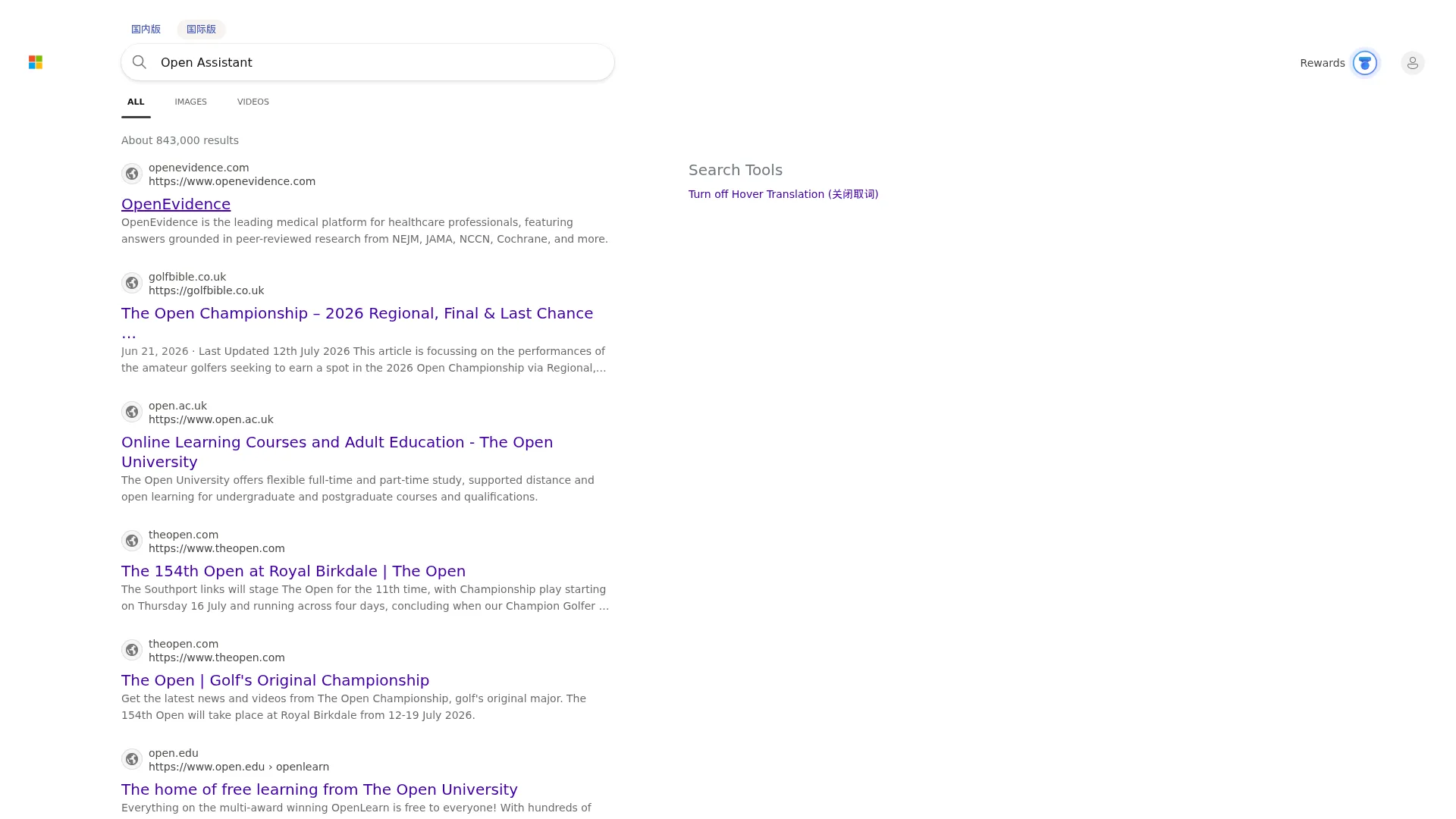Click URL https://www.open.ac.uk
Screen dimensions: 1456x819
click(x=211, y=419)
